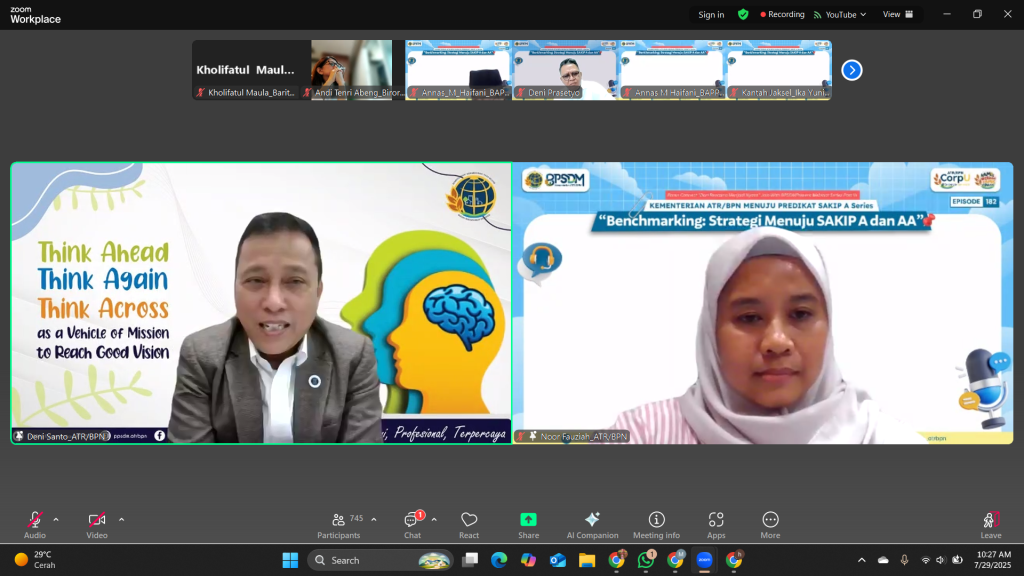Show Meeting info

click(x=656, y=524)
